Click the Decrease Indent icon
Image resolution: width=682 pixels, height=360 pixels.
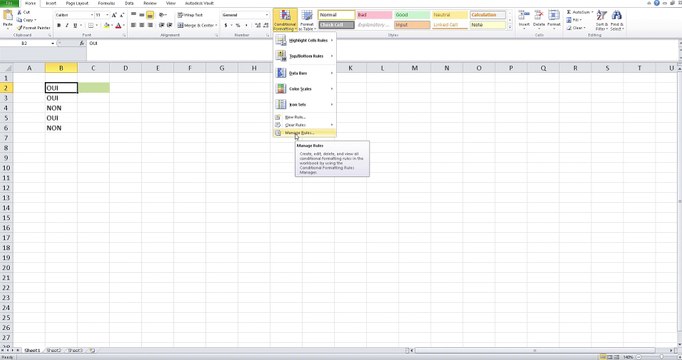click(161, 25)
